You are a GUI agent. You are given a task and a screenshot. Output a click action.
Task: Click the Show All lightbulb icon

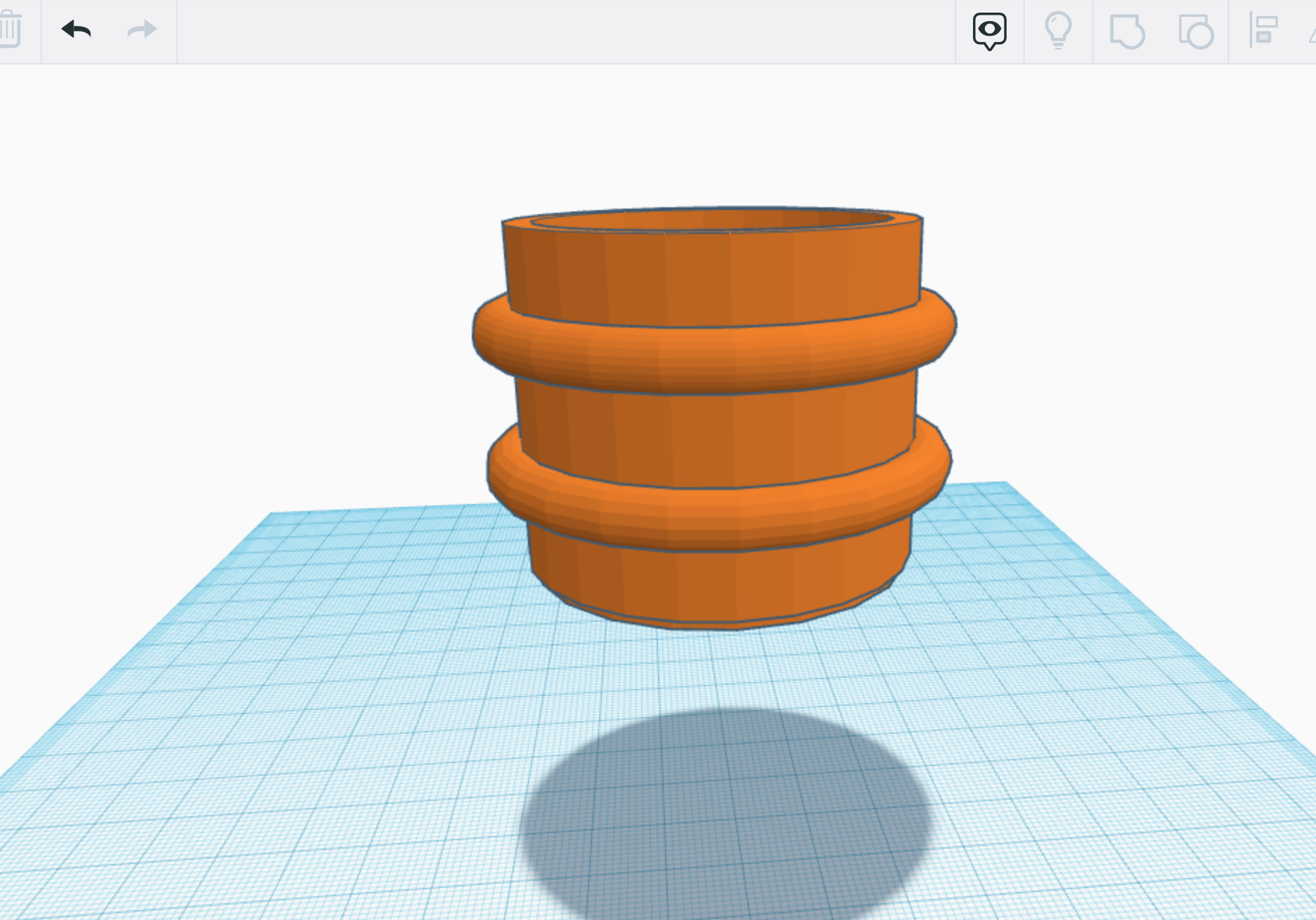(1058, 31)
